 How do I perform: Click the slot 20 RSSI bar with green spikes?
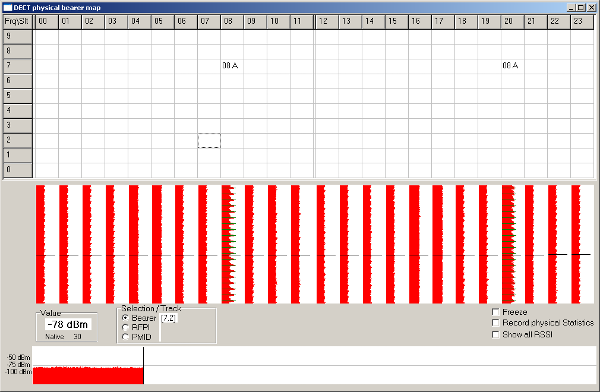click(509, 244)
